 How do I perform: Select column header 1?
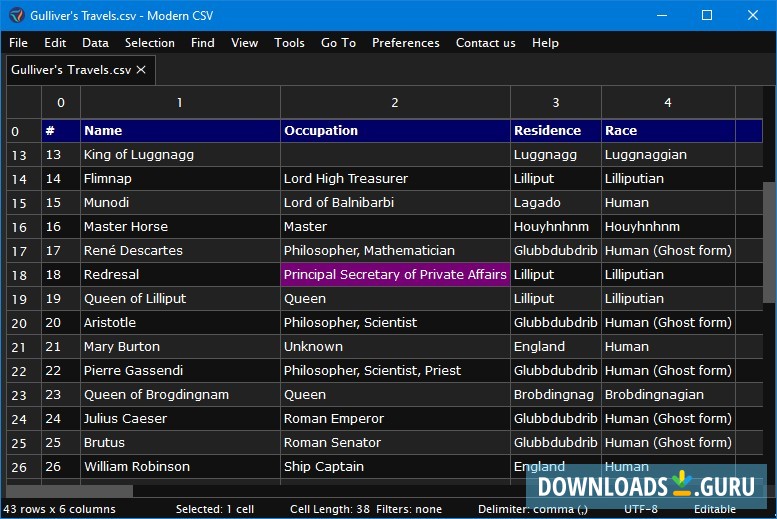pos(180,103)
